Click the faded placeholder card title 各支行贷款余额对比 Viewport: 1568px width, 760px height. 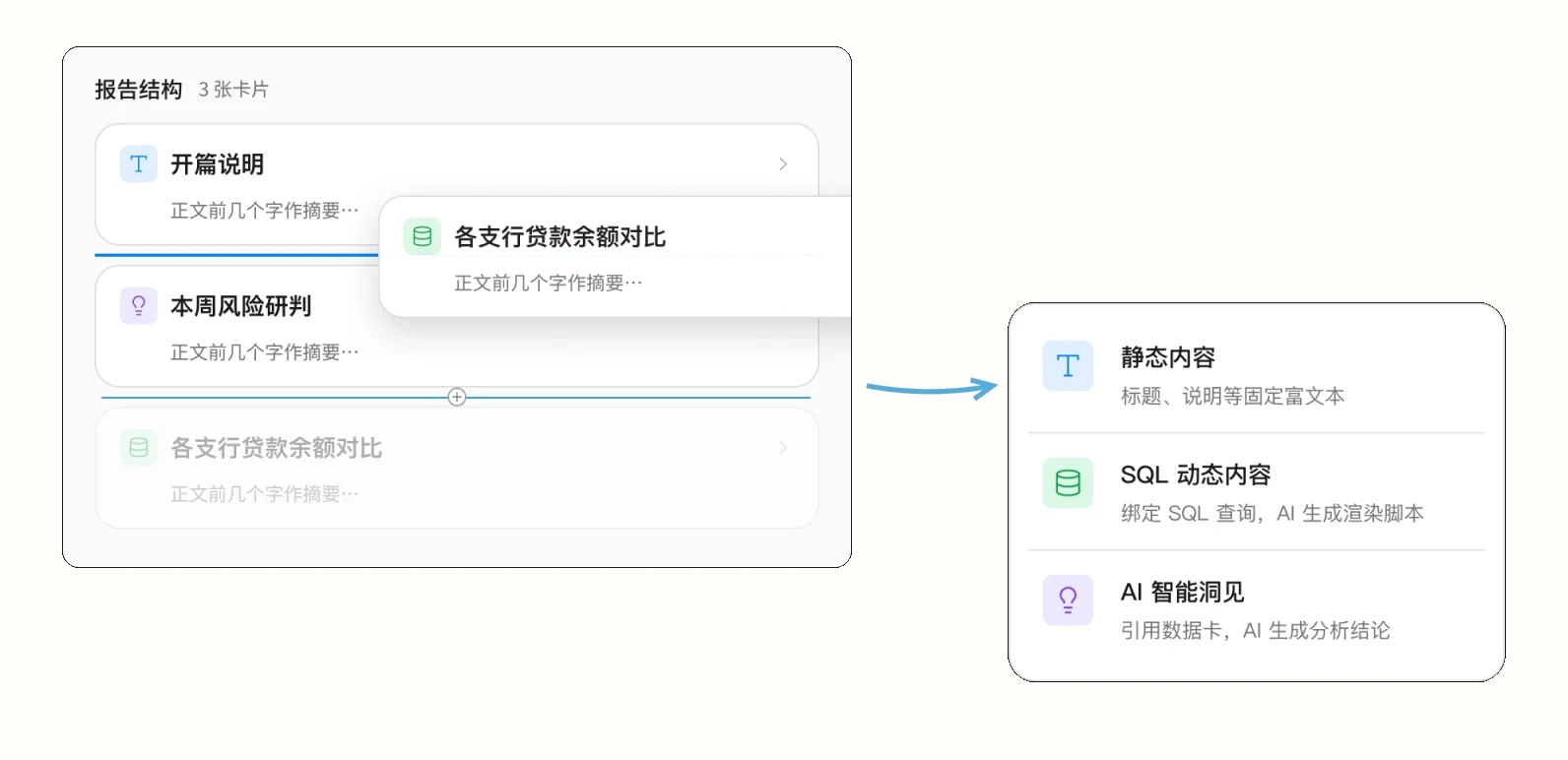pos(277,448)
